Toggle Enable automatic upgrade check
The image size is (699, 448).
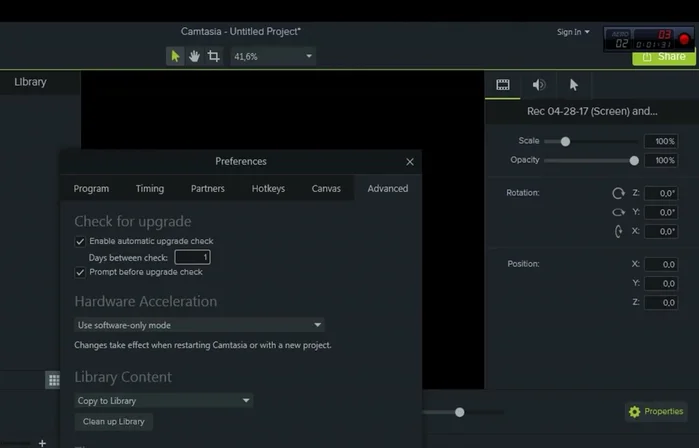[80, 242]
